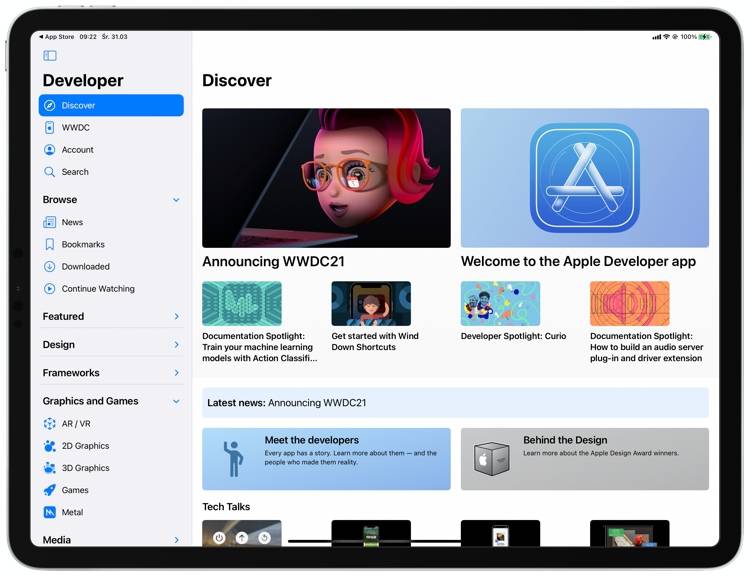Select the Discover sidebar item
The image size is (750, 577).
pos(111,105)
